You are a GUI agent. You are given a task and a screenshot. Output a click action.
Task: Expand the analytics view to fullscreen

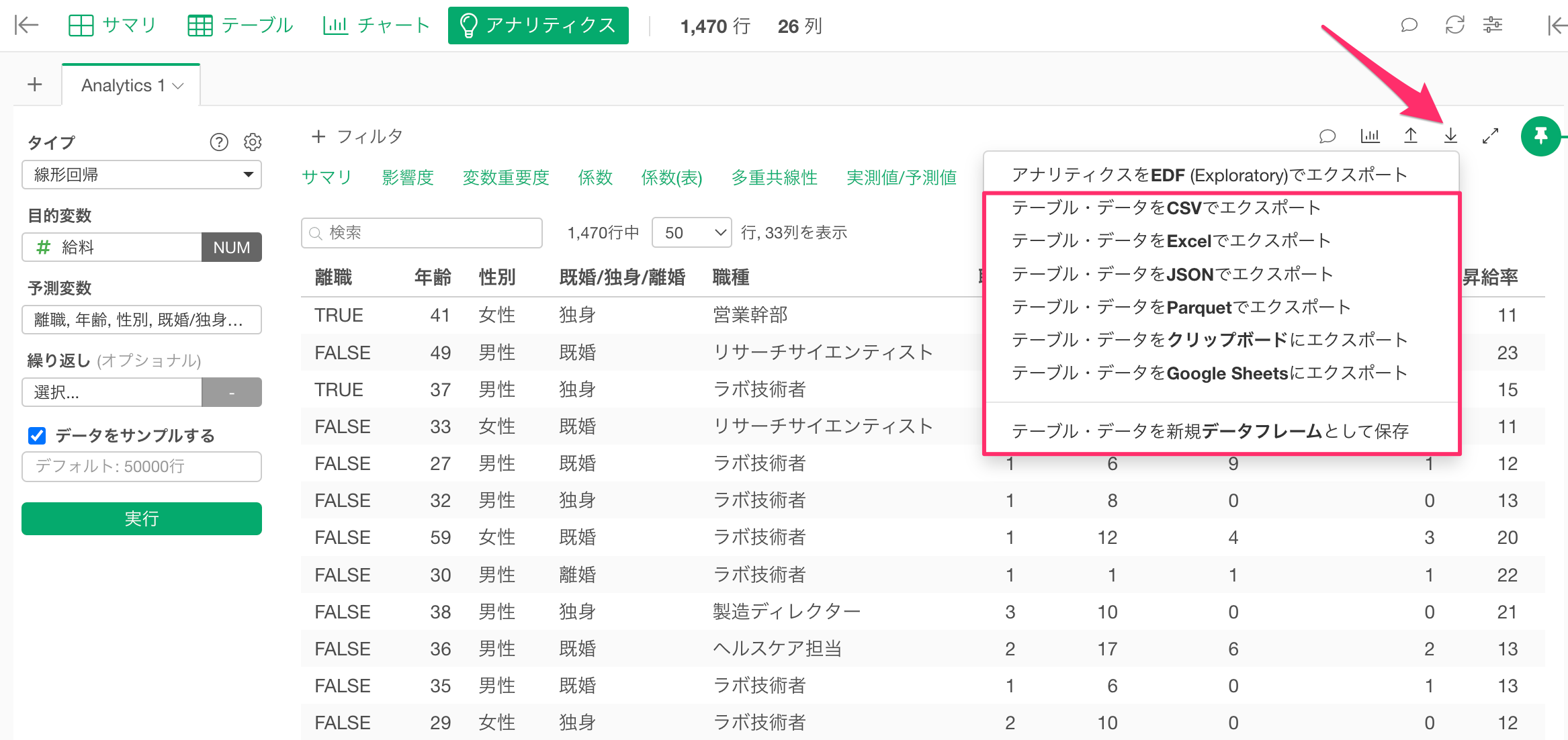(x=1491, y=136)
